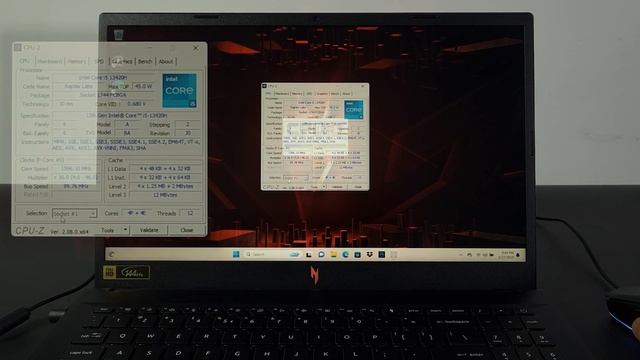Click the Level 3 value 12 MBytes
This screenshot has height=360, width=640.
(x=165, y=195)
